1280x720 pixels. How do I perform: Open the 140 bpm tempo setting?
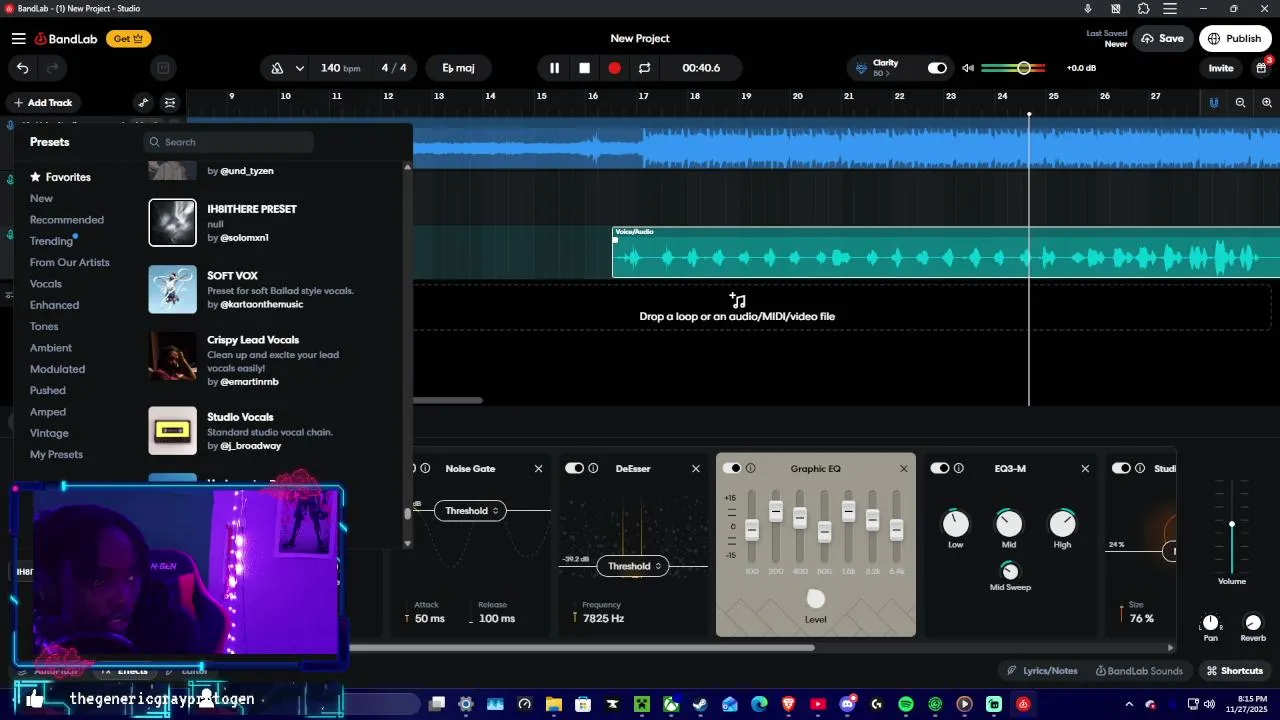pyautogui.click(x=340, y=68)
